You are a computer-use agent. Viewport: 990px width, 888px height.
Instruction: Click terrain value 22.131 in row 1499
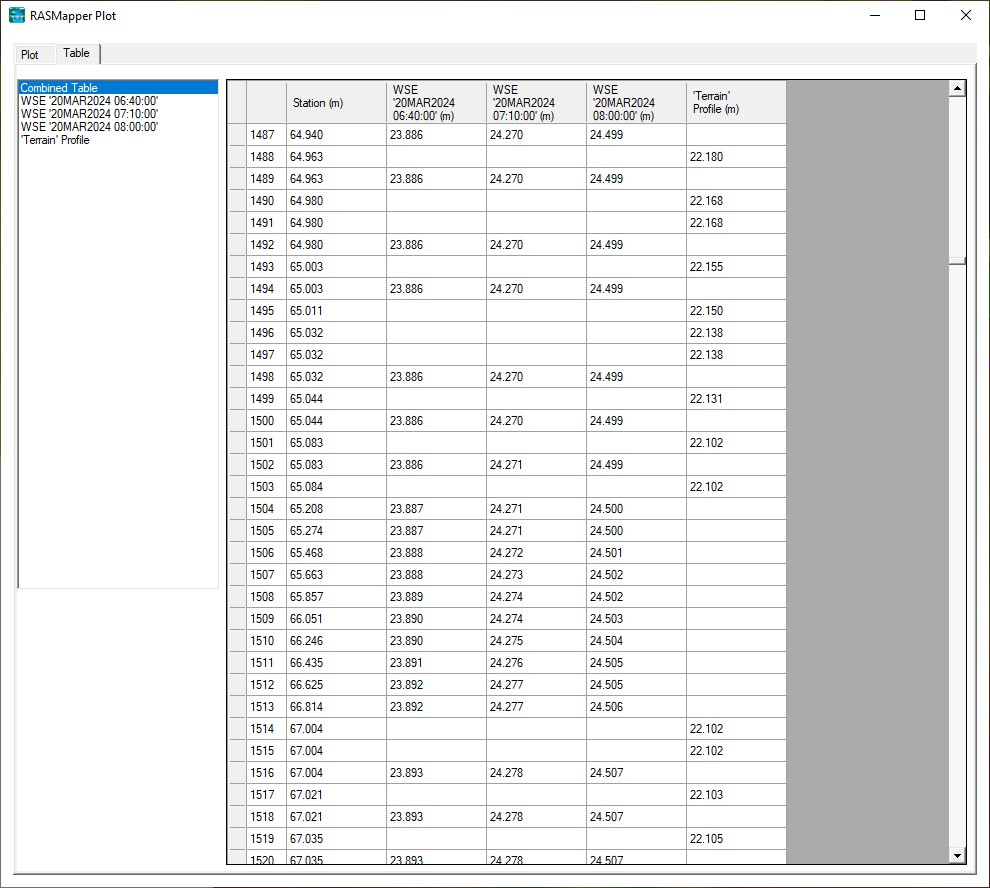[x=736, y=399]
